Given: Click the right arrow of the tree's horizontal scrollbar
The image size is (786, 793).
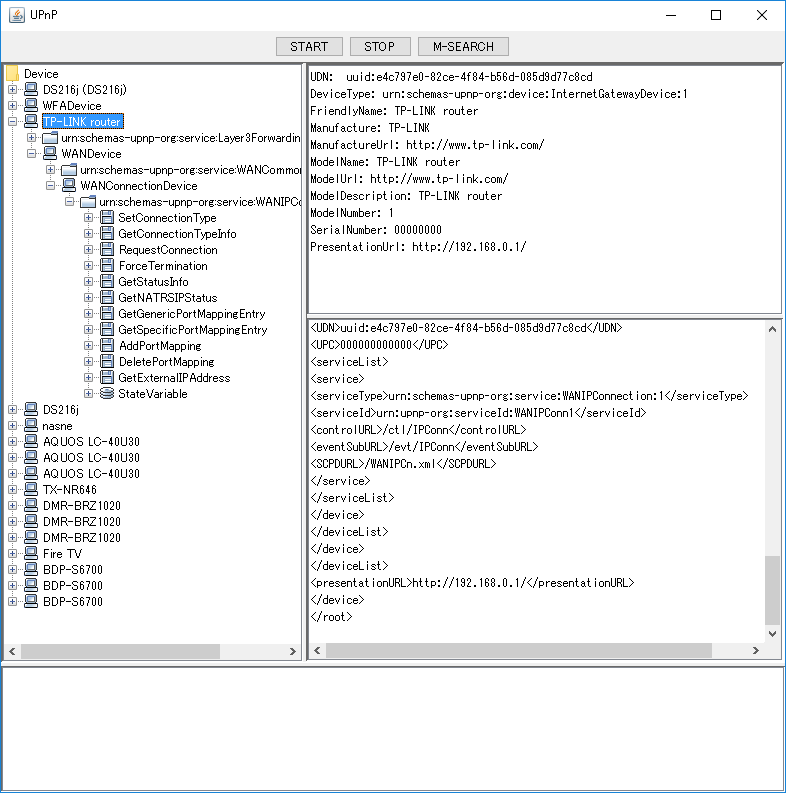Looking at the screenshot, I should (x=292, y=651).
